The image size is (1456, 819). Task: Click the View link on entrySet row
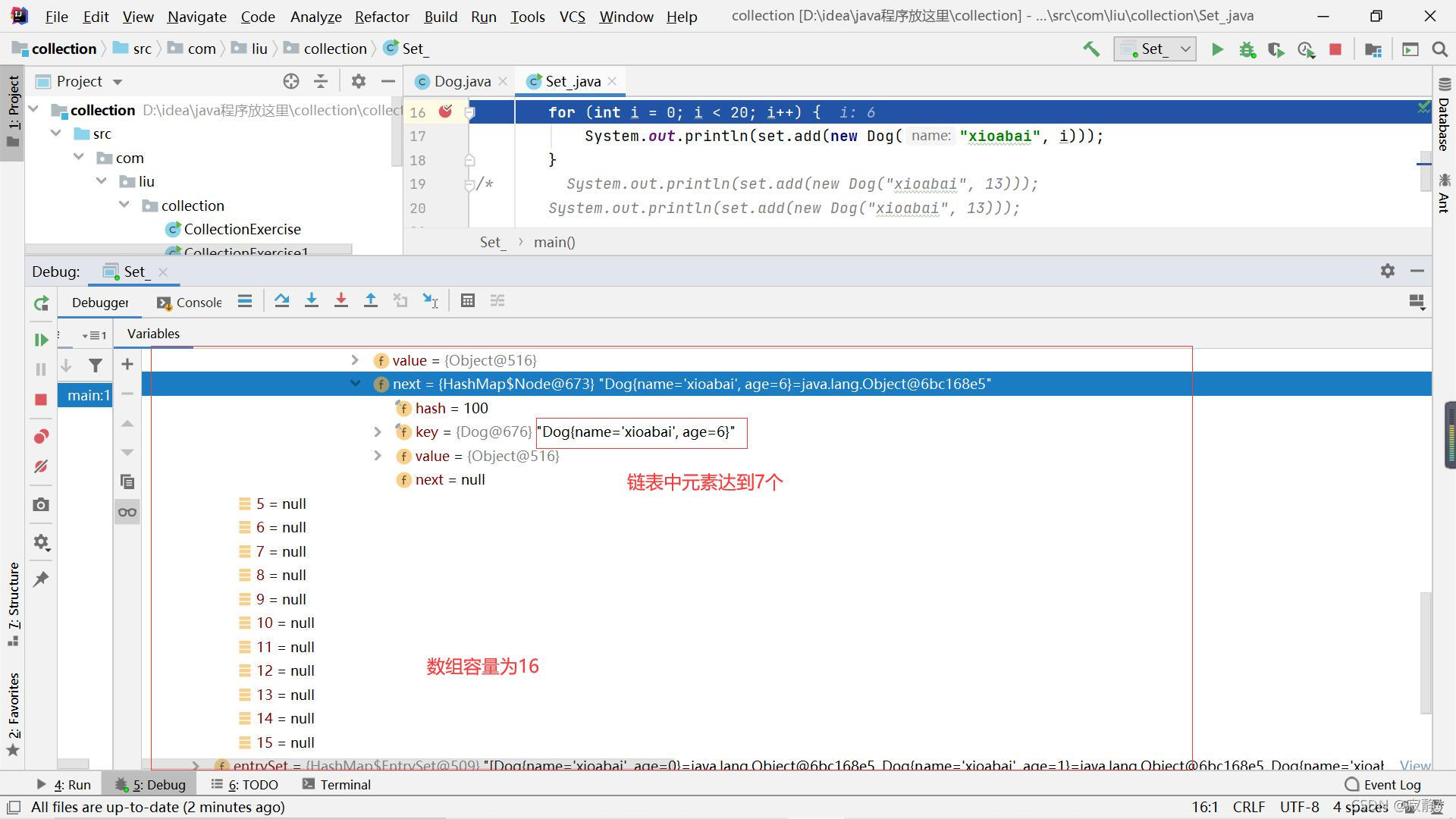1415,765
